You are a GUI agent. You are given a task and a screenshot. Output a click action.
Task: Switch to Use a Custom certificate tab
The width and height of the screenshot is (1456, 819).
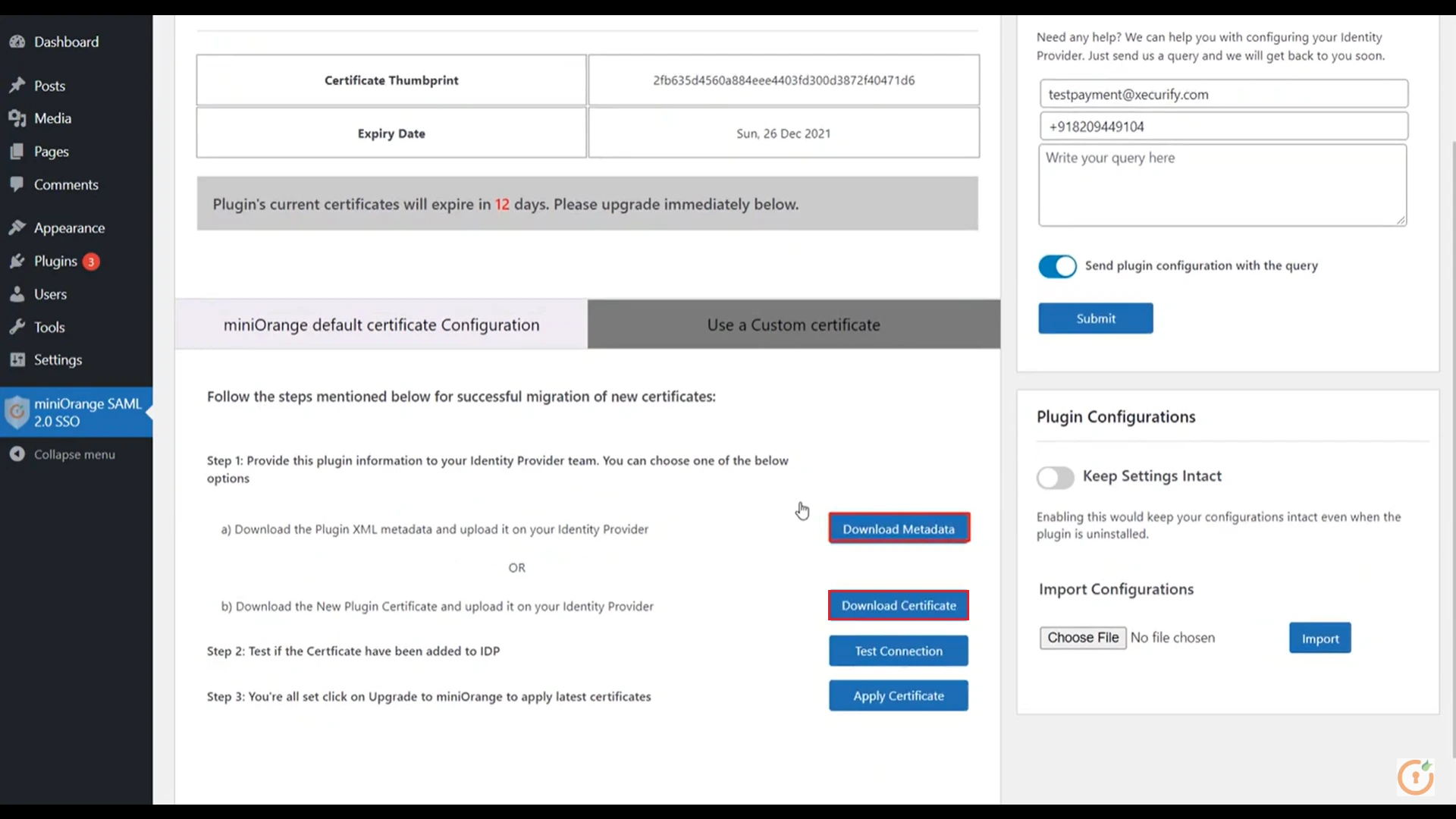pyautogui.click(x=794, y=325)
